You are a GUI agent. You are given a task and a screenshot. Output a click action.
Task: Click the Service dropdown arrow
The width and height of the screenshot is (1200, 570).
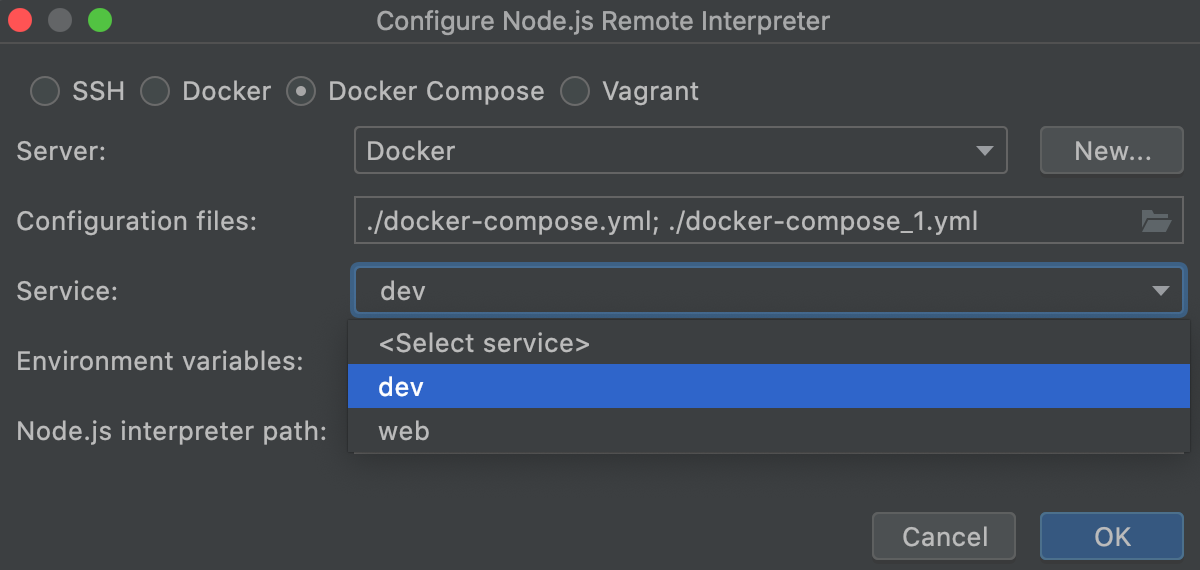1160,291
